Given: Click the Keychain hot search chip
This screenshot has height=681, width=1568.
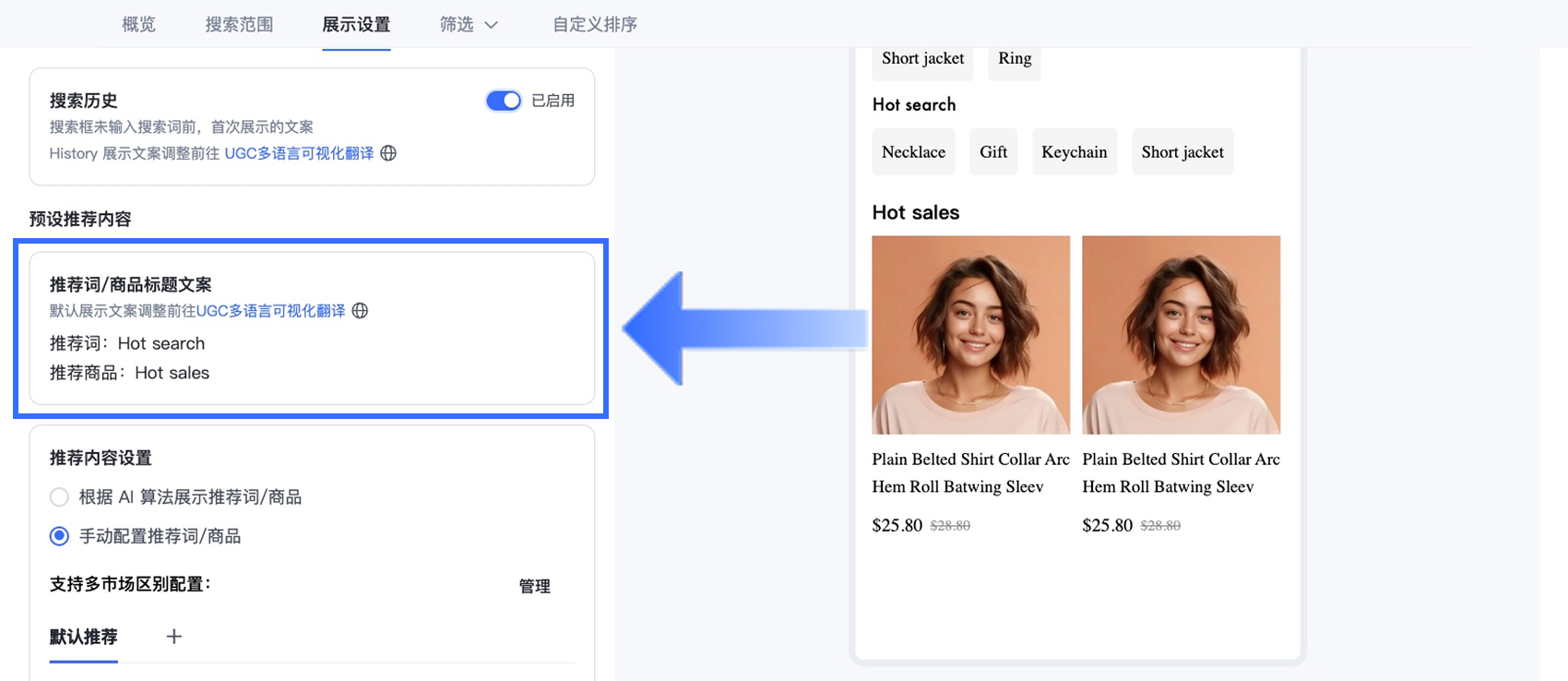Looking at the screenshot, I should [1075, 152].
